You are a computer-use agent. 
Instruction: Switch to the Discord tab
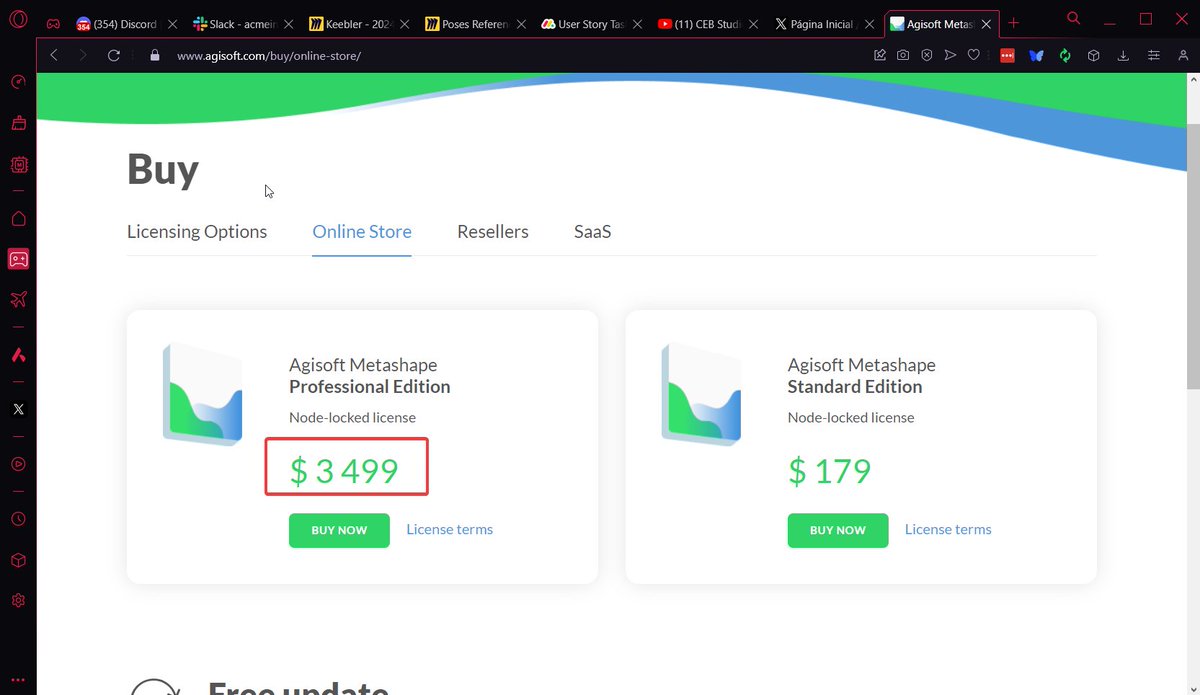click(125, 24)
